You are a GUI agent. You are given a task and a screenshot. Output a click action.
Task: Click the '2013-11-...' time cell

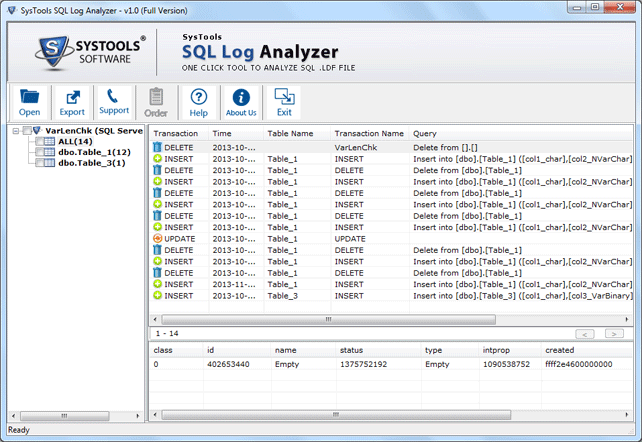click(x=234, y=284)
